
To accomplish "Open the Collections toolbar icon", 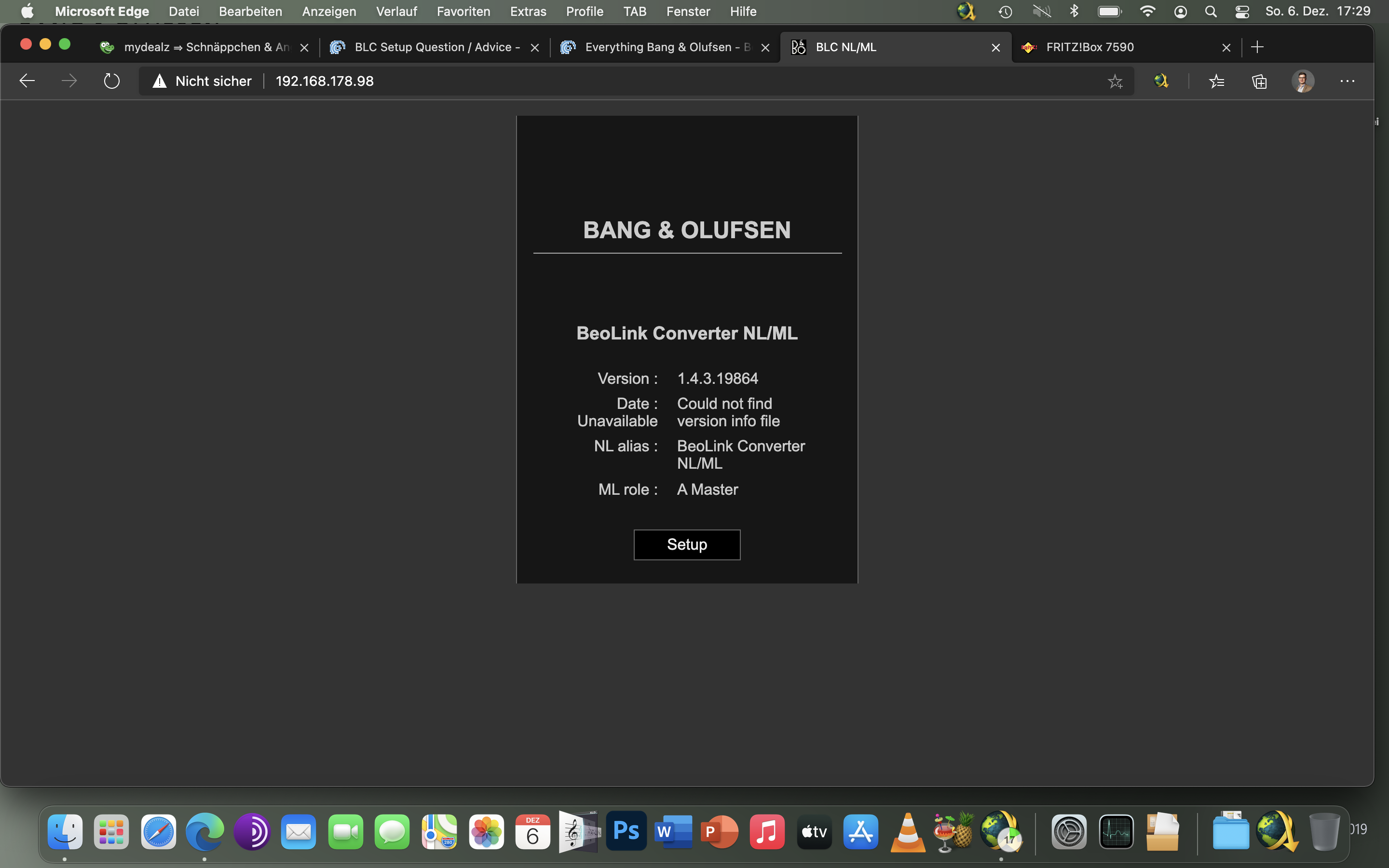I will point(1259,81).
